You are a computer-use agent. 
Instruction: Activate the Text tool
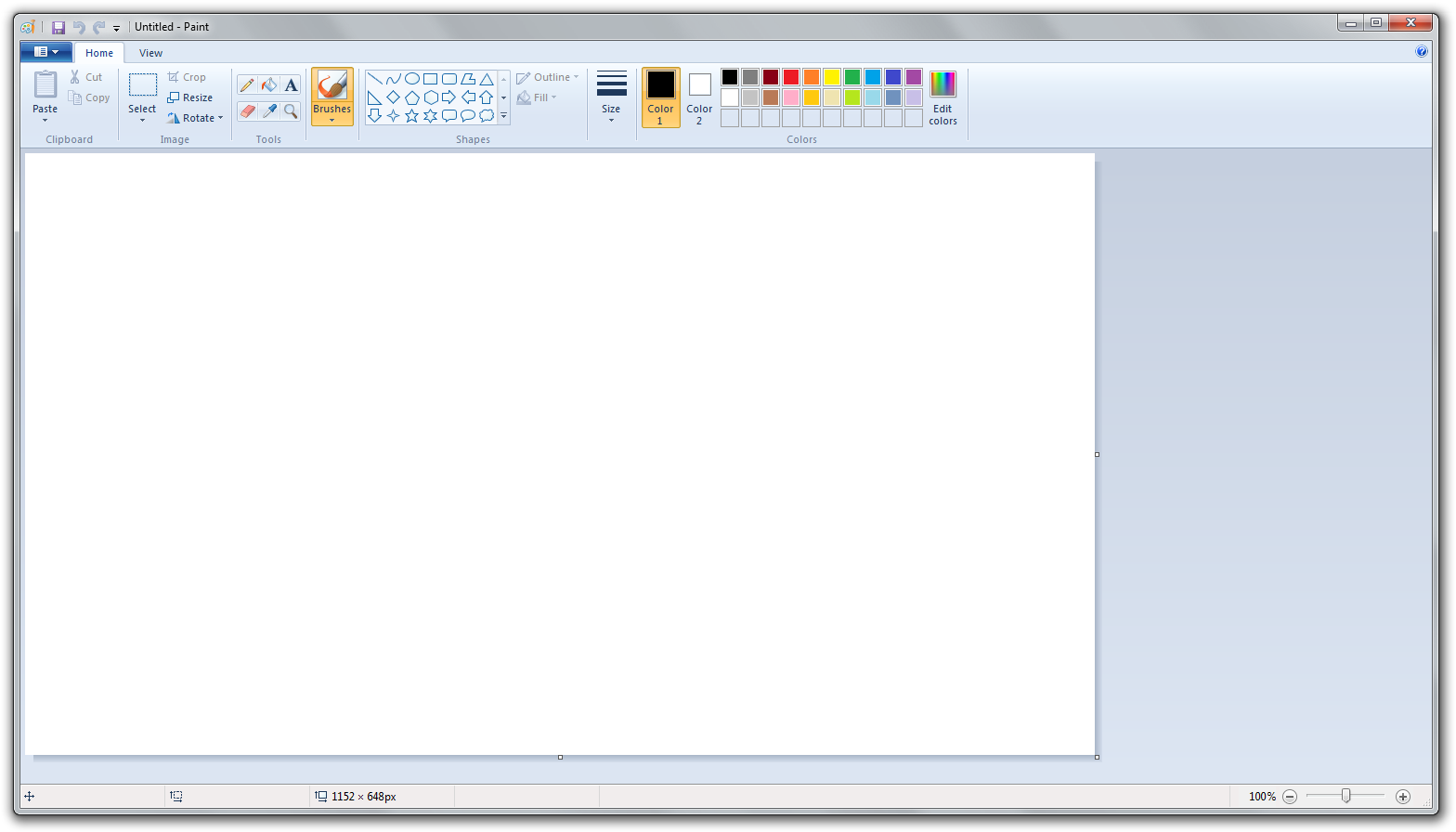pyautogui.click(x=292, y=85)
